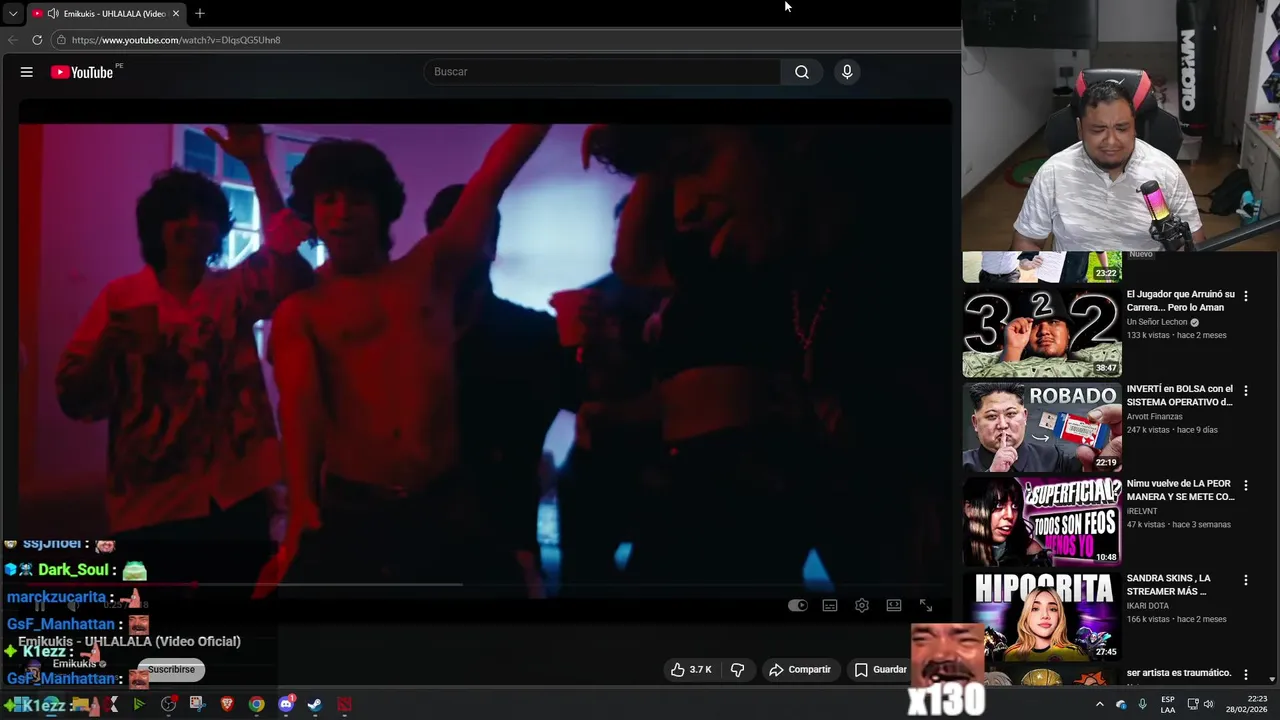Click the Suscribirse button

[171, 670]
